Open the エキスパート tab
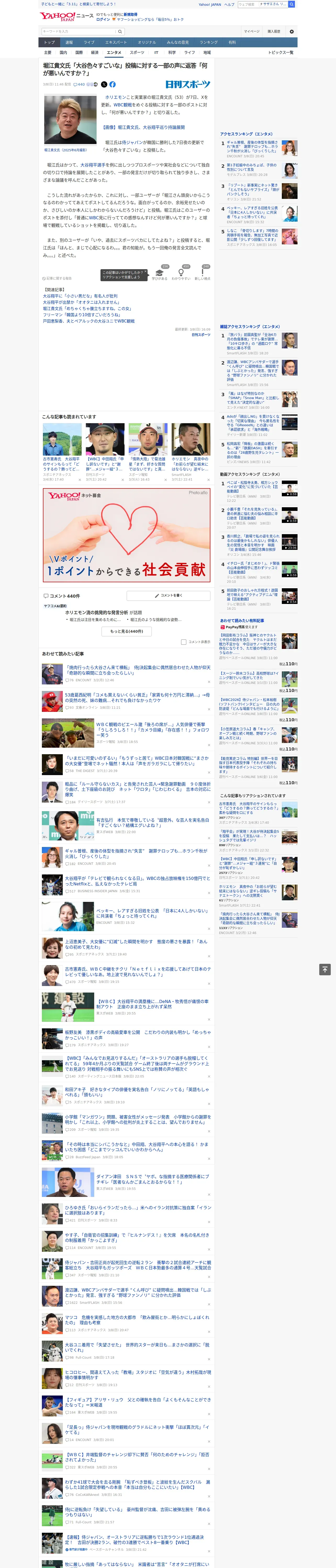The image size is (336, 1568). tap(116, 43)
